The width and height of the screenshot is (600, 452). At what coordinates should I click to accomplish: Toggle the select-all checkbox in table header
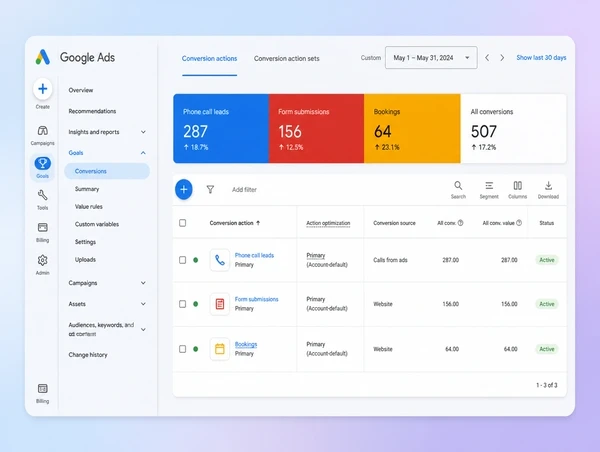pos(183,223)
